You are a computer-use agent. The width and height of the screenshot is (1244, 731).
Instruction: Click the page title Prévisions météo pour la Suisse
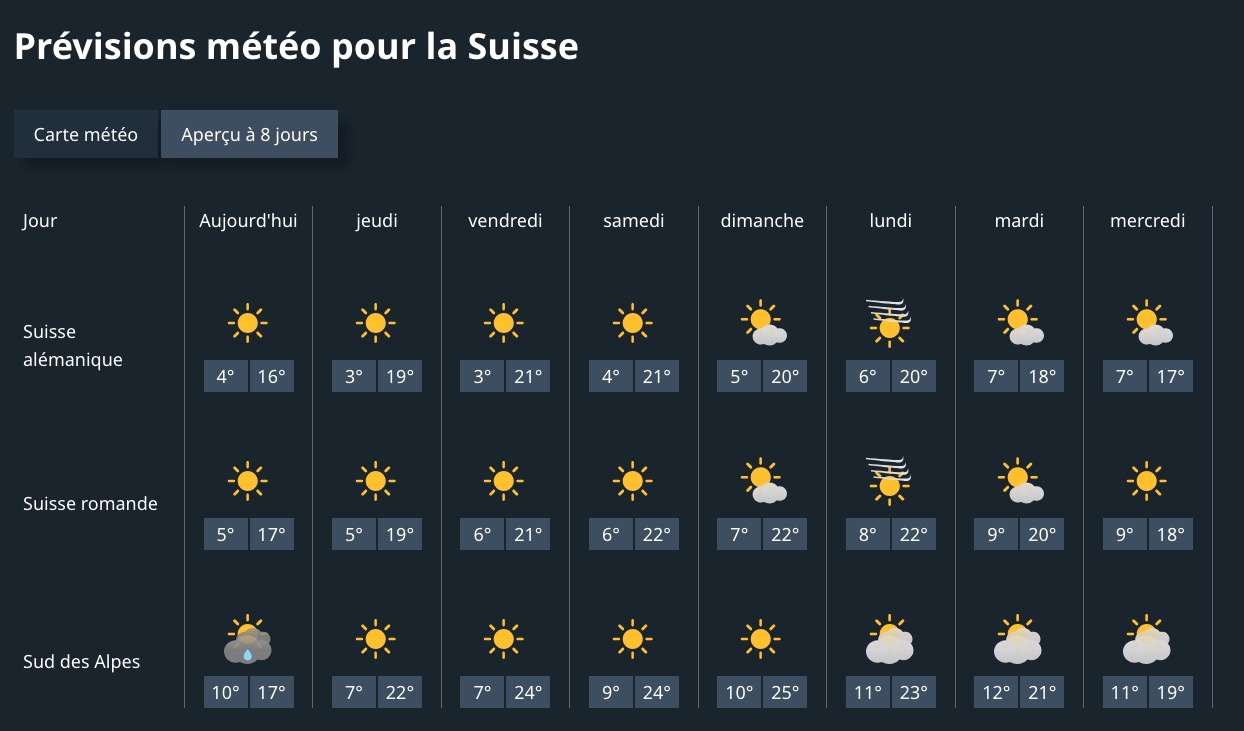point(296,46)
